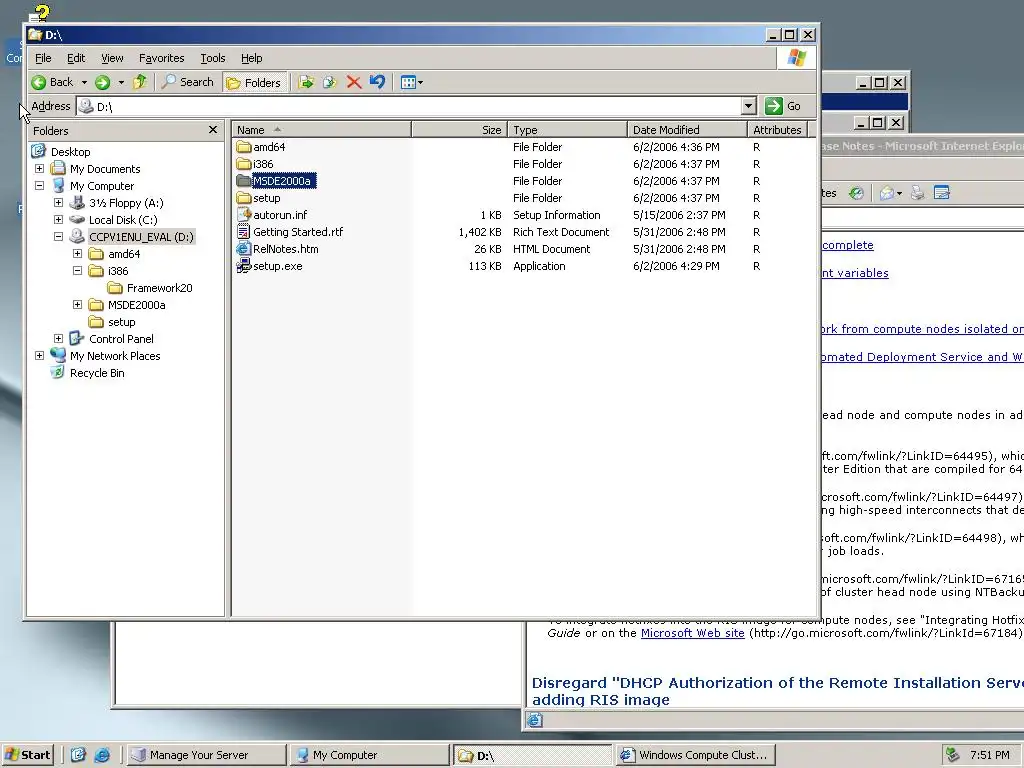
Task: Select the i386 folder icon in file list
Action: [x=244, y=164]
